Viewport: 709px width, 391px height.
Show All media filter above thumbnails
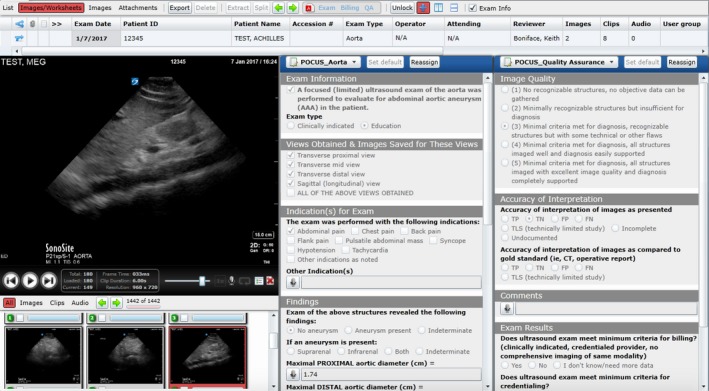pyautogui.click(x=9, y=303)
